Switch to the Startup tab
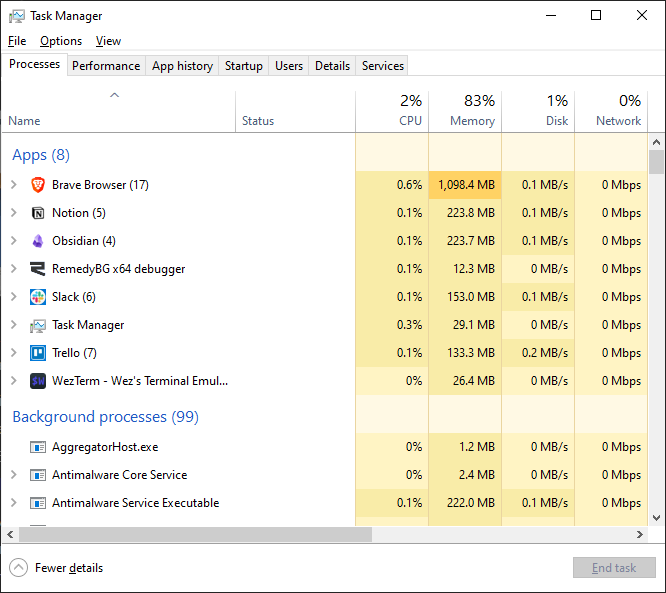 pos(244,66)
